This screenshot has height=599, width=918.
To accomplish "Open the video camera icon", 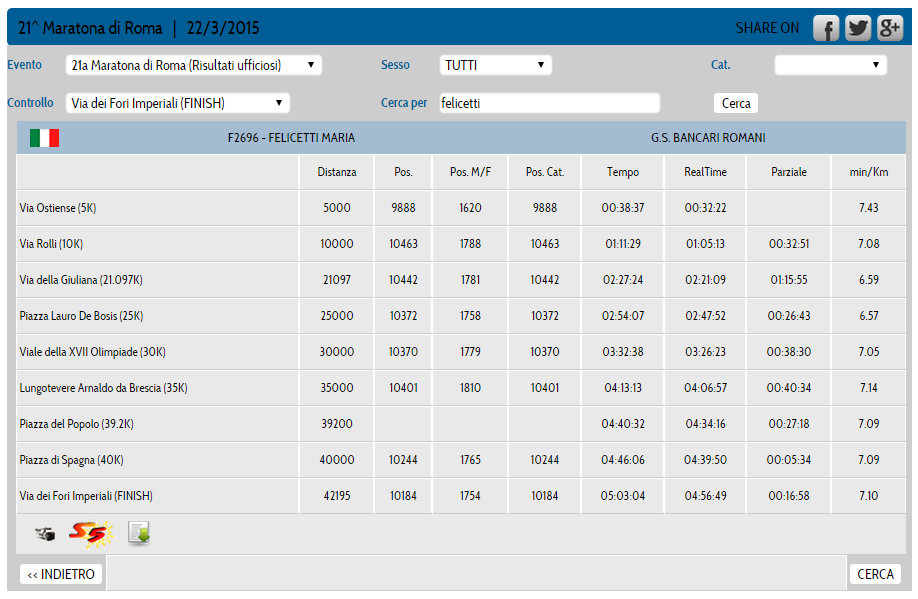I will tap(44, 534).
